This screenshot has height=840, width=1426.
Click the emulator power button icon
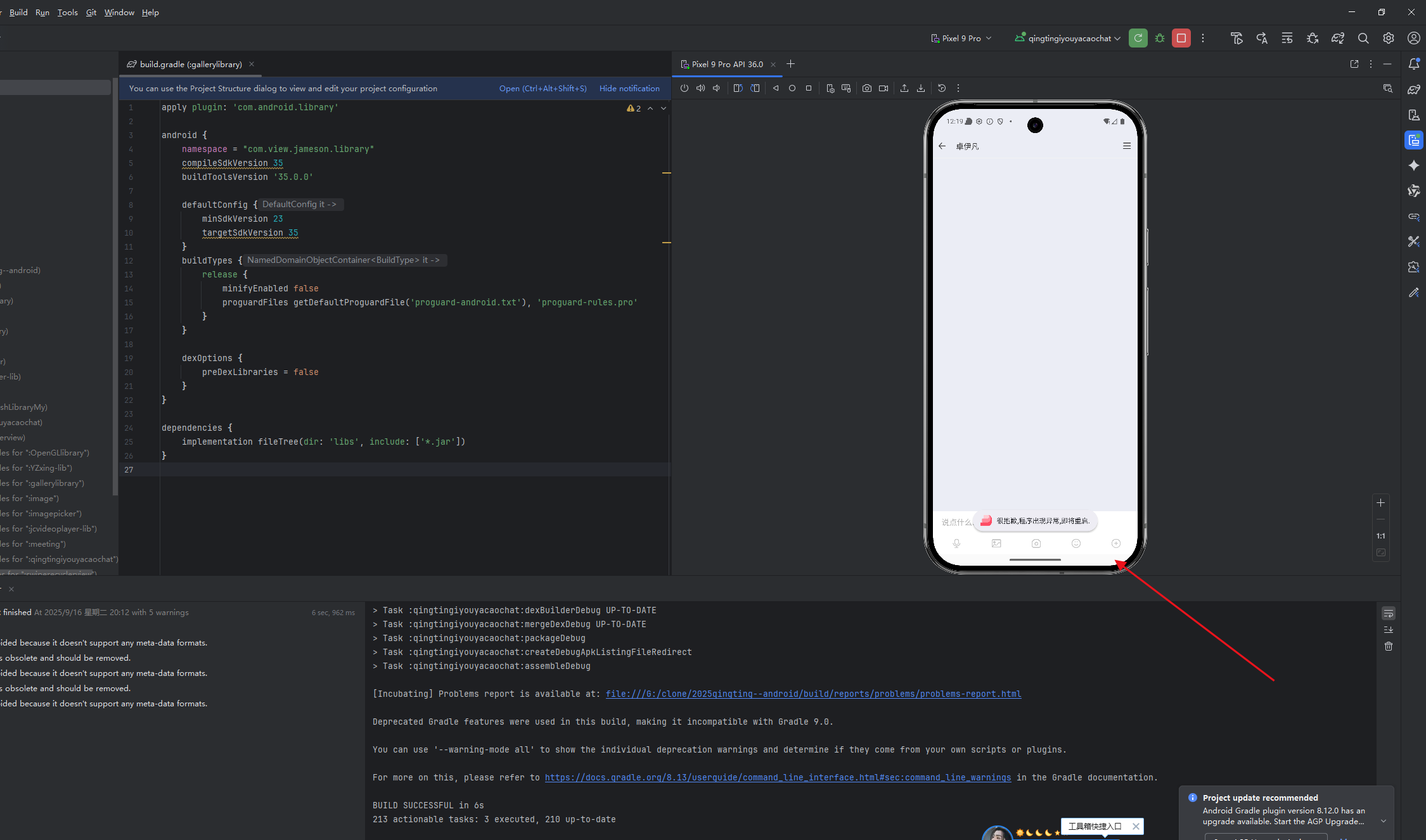click(684, 89)
